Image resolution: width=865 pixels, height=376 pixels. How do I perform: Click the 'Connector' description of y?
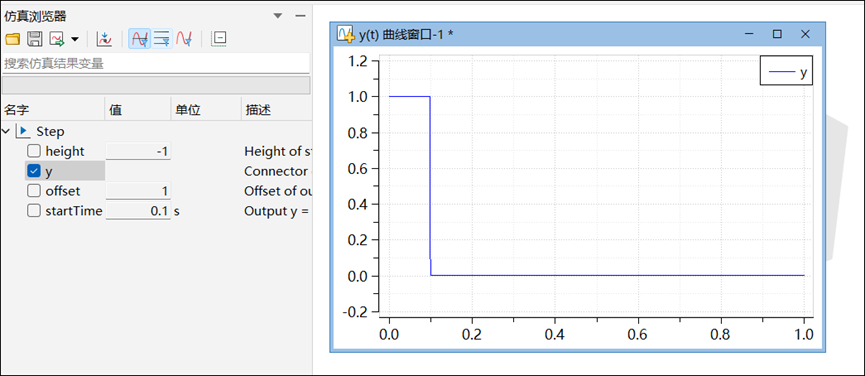point(276,171)
